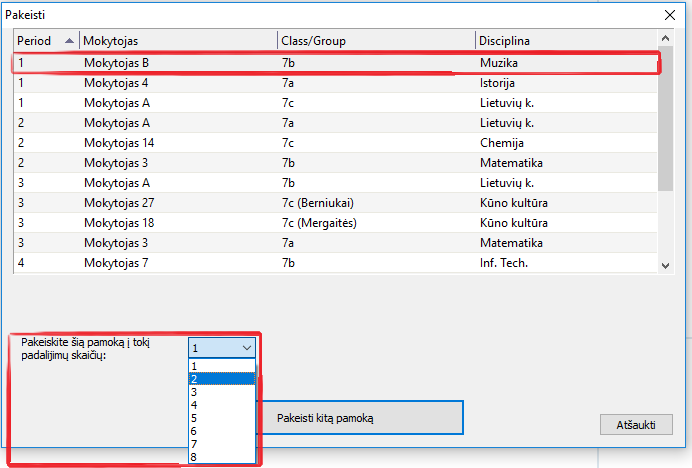
Task: Click the scrollbar up arrow
Action: click(667, 40)
